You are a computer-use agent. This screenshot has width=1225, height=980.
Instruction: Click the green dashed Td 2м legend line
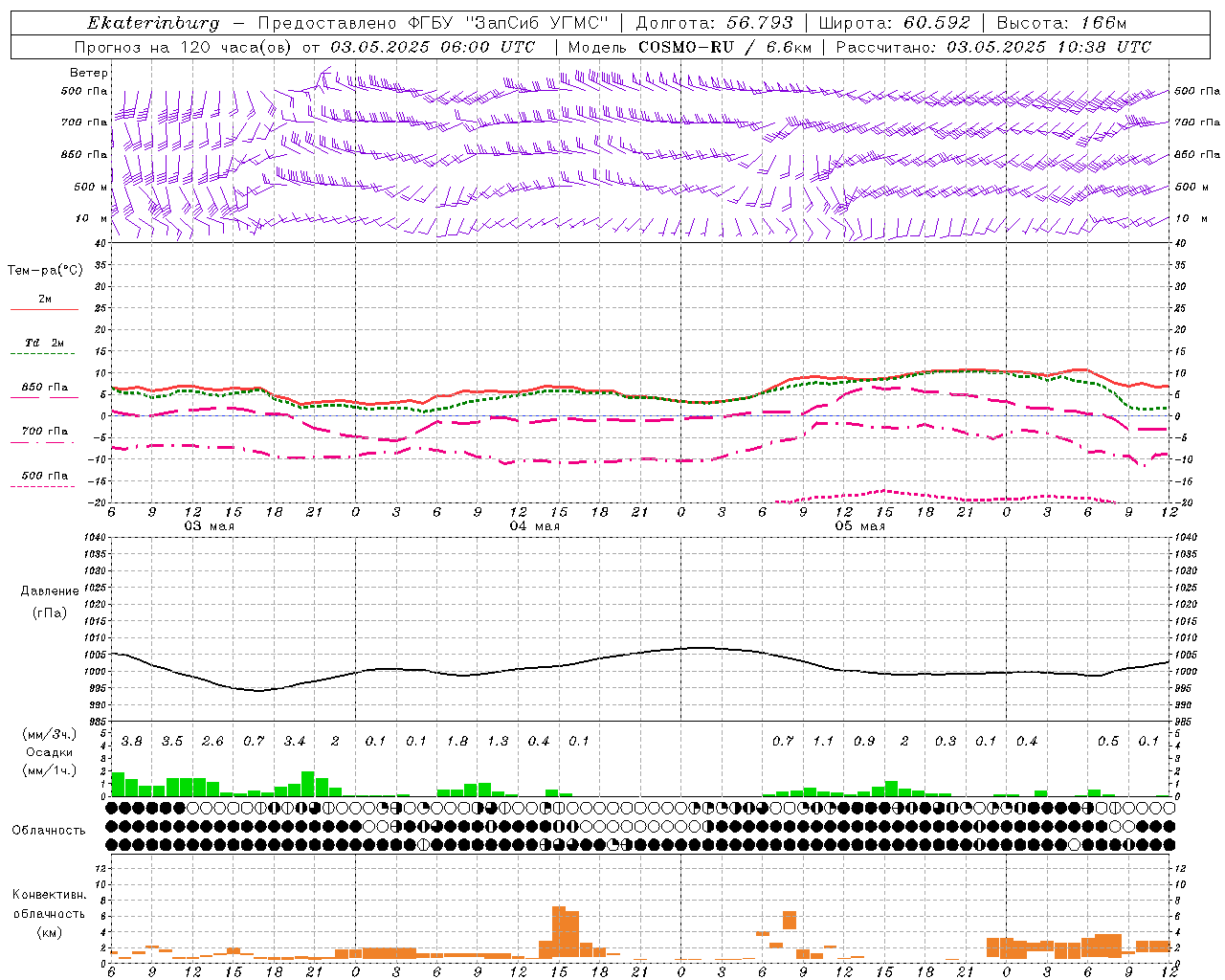(44, 354)
